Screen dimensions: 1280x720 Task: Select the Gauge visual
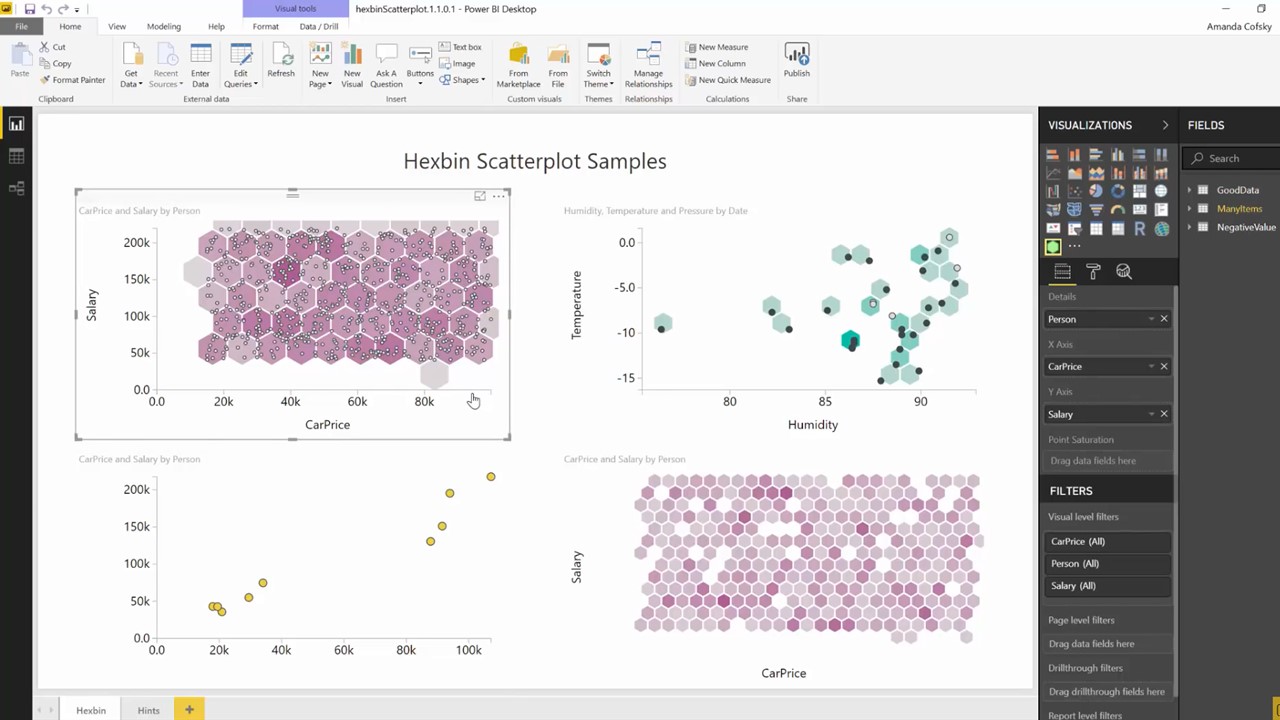pos(1117,209)
